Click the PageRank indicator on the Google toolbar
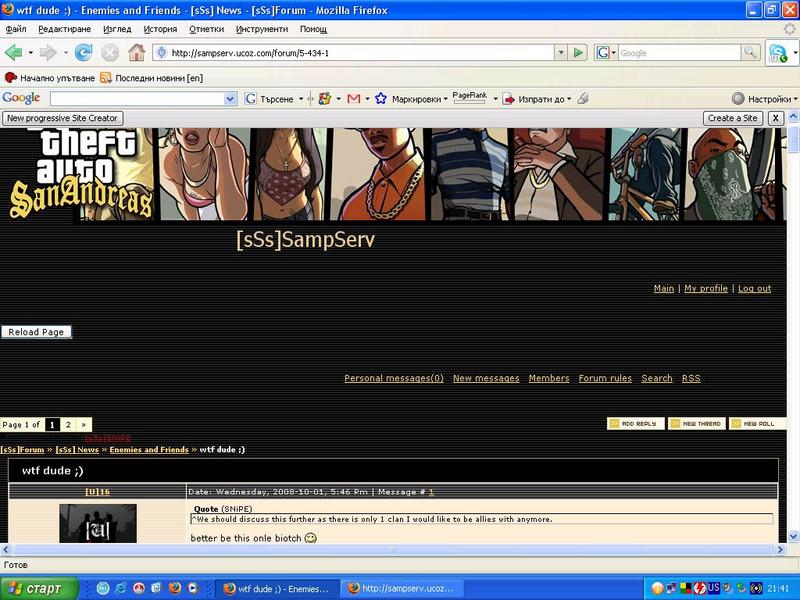Screen dimensions: 800x600 tap(469, 97)
